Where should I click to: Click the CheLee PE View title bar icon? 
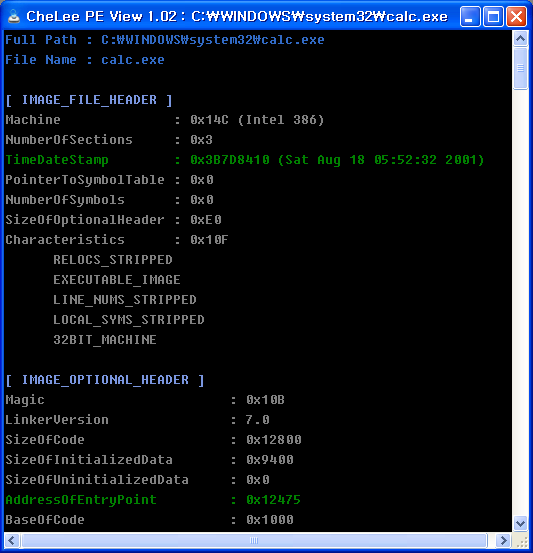14,16
